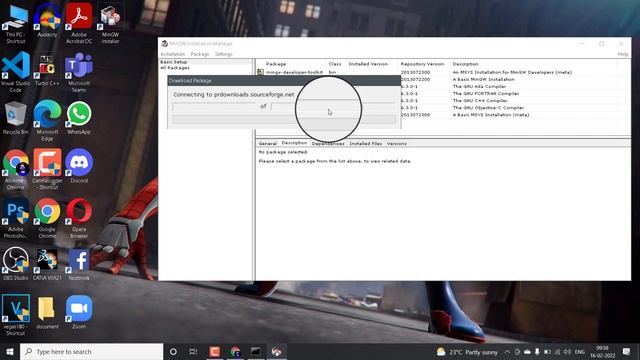Open the Installation menu
The height and width of the screenshot is (360, 640).
pyautogui.click(x=173, y=54)
